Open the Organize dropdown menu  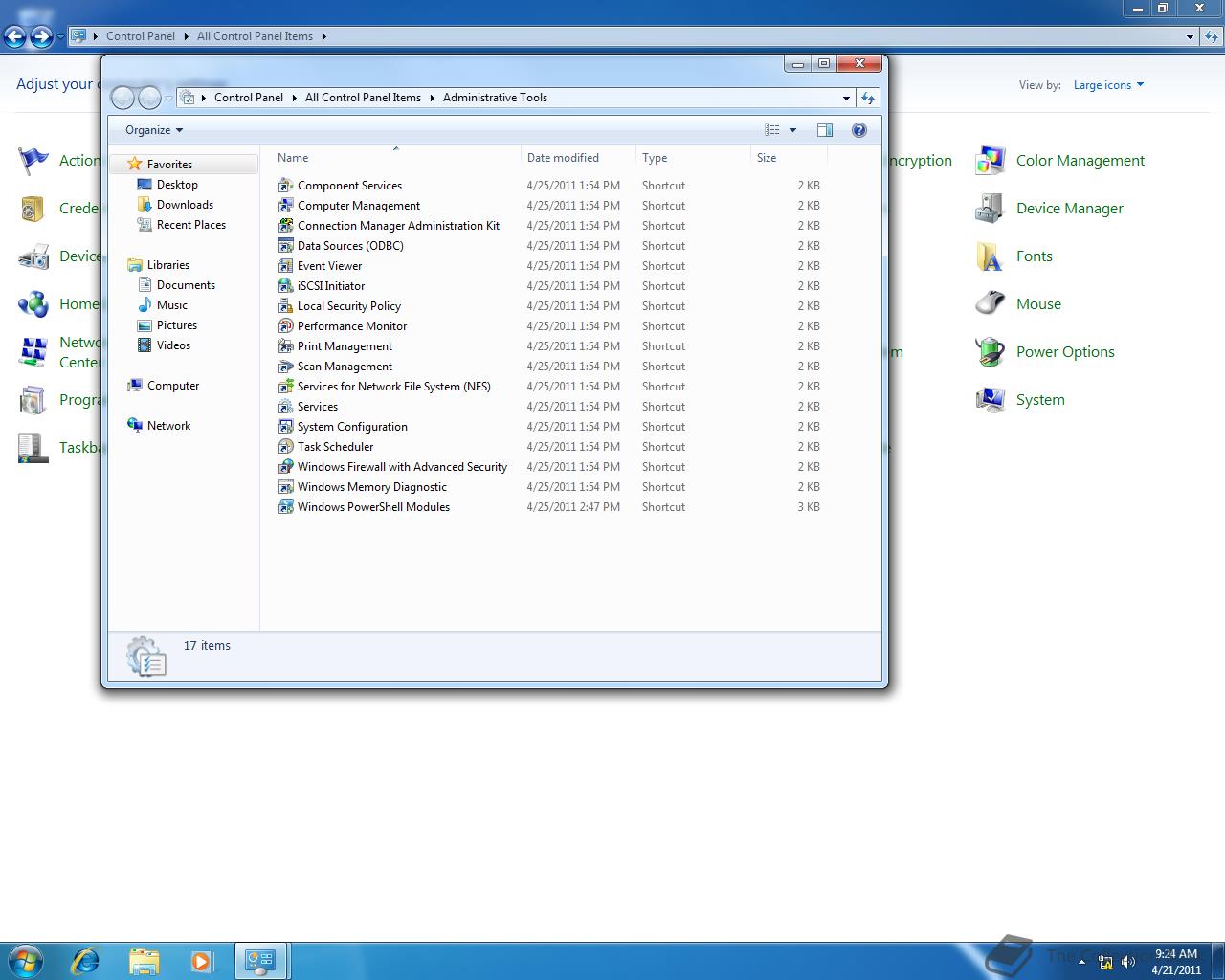[153, 130]
